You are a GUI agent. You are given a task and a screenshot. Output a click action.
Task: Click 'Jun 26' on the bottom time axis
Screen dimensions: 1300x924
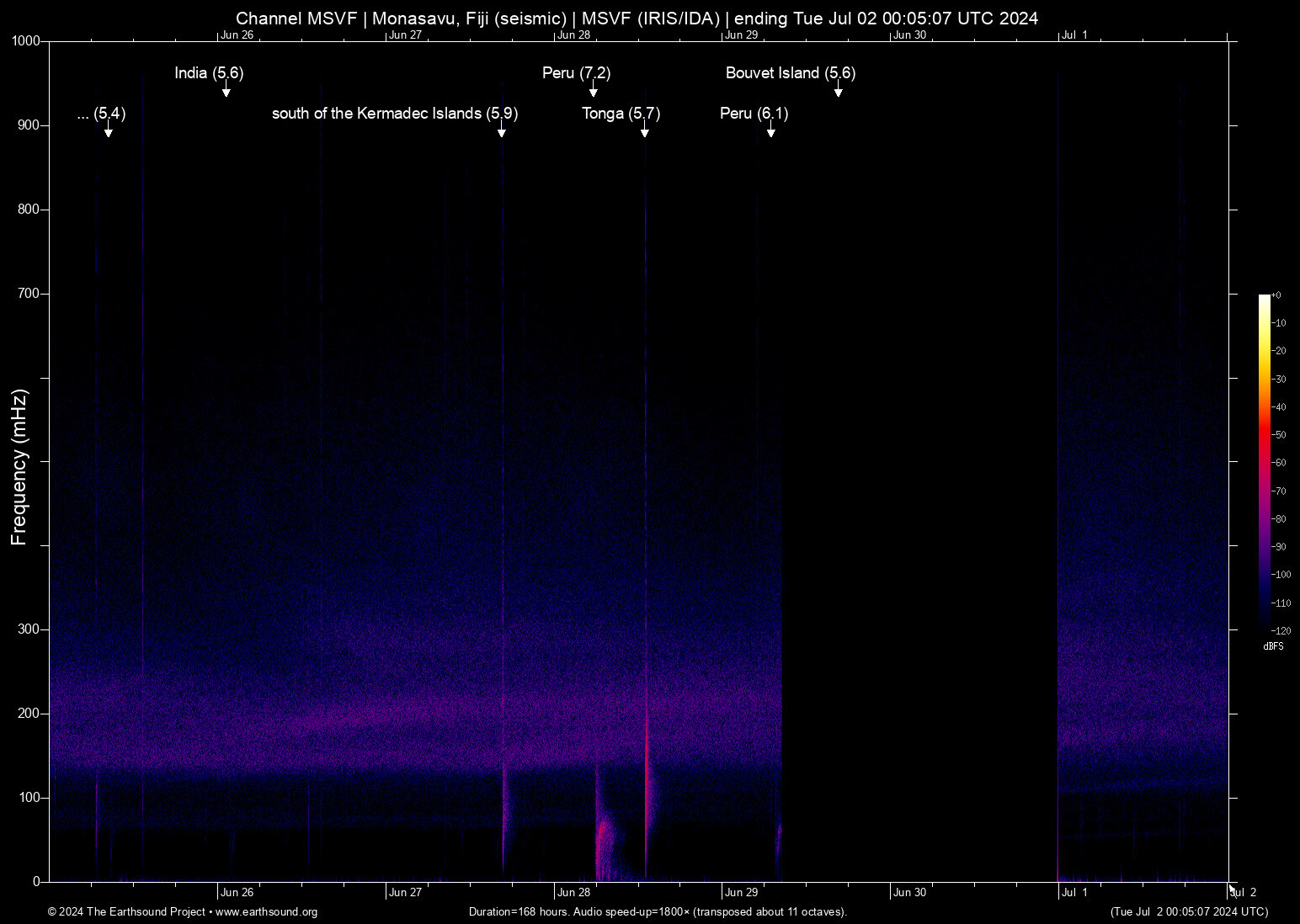coord(237,893)
